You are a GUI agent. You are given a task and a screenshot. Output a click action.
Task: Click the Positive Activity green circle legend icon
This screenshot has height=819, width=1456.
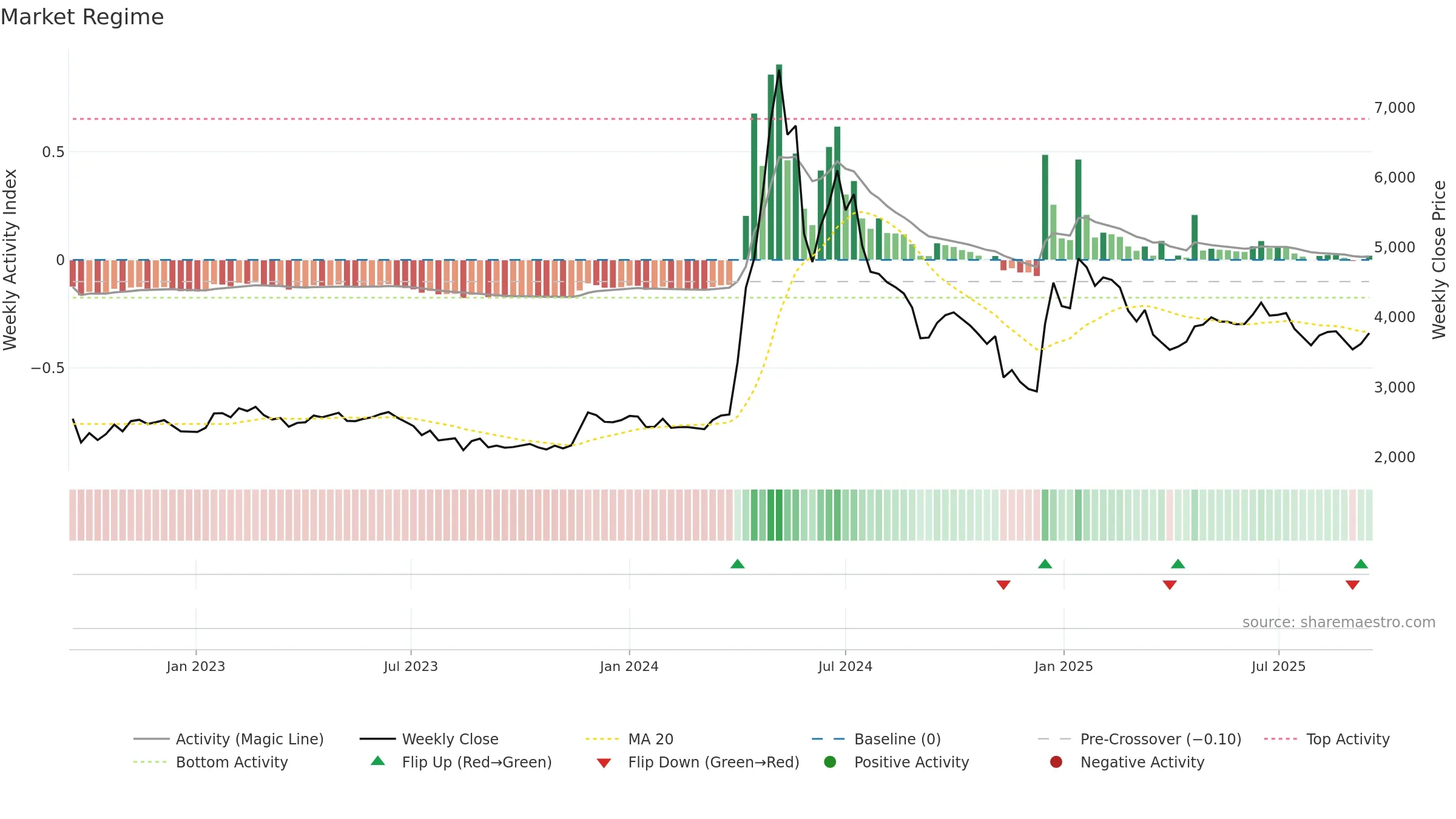[x=830, y=762]
